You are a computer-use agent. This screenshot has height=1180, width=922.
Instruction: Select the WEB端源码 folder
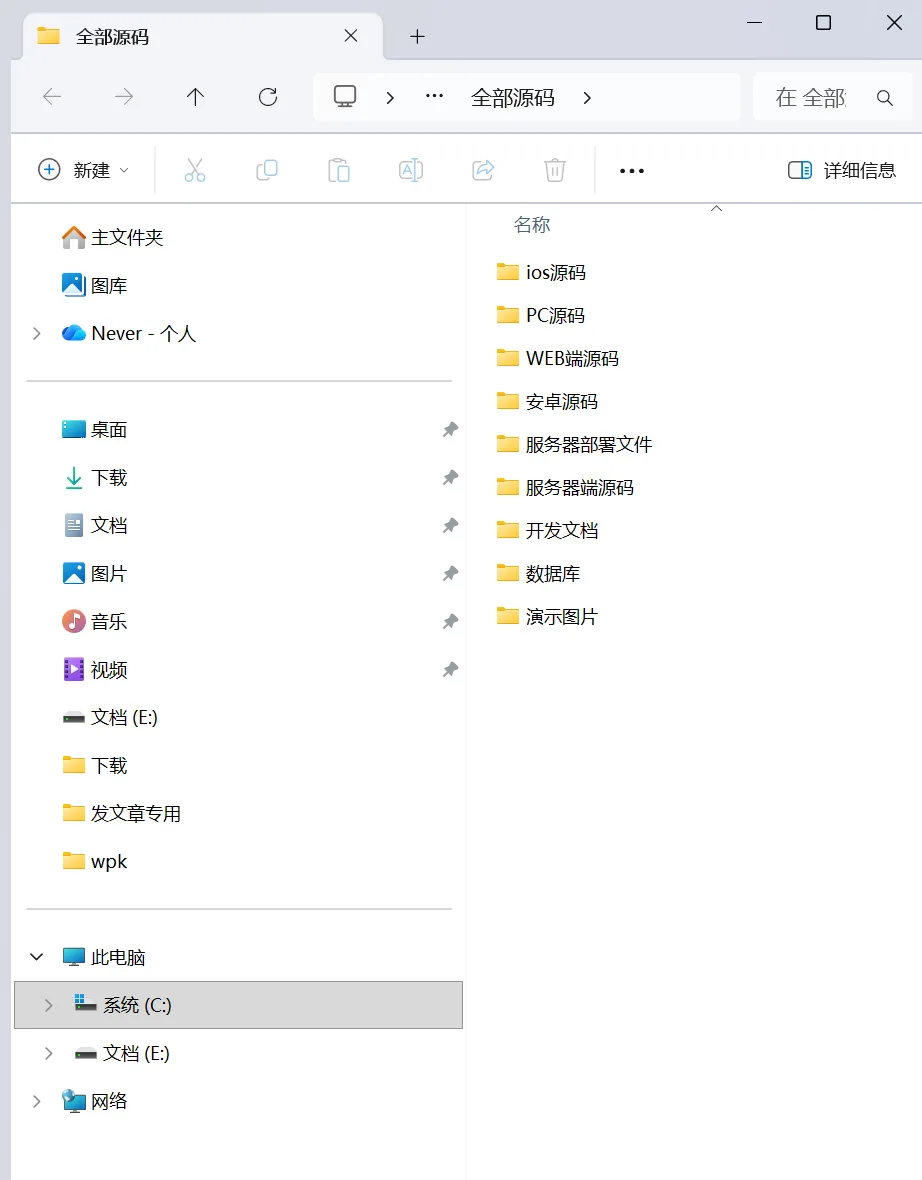558,358
